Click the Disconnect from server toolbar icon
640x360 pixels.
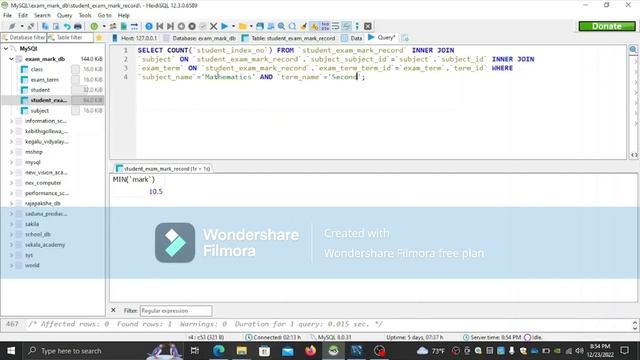click(31, 26)
